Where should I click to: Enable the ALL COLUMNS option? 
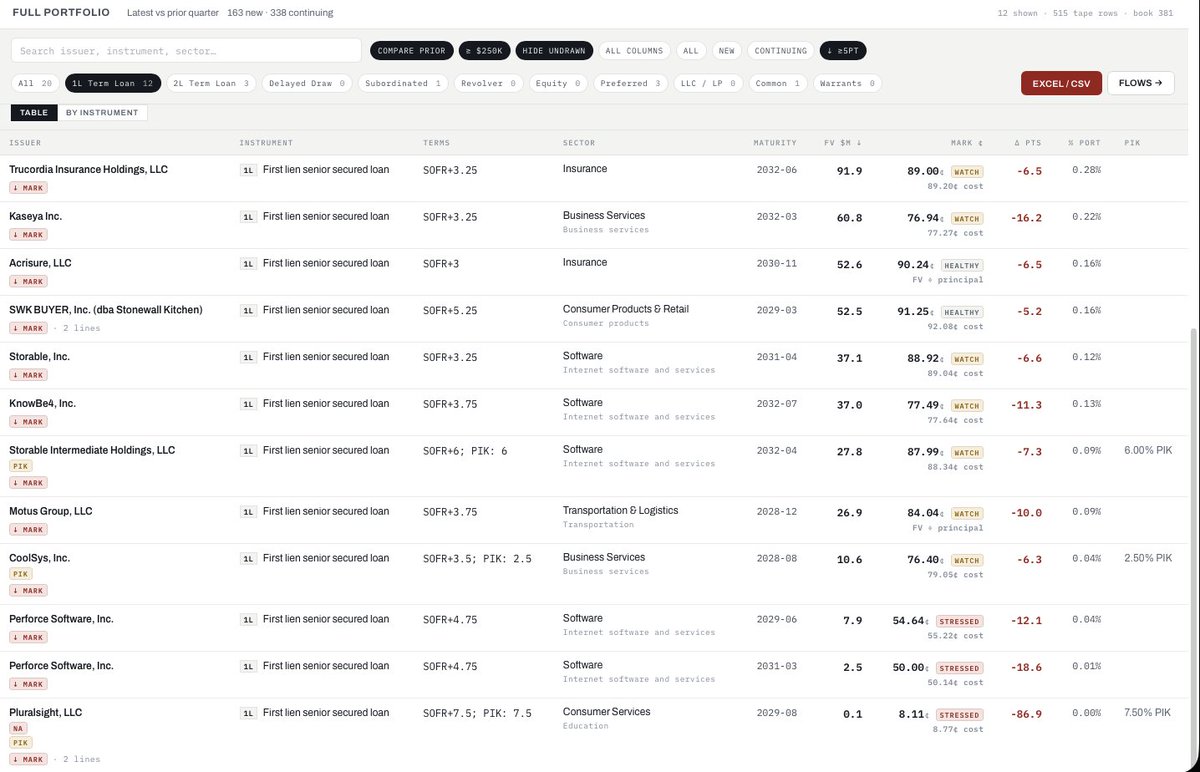pyautogui.click(x=634, y=50)
